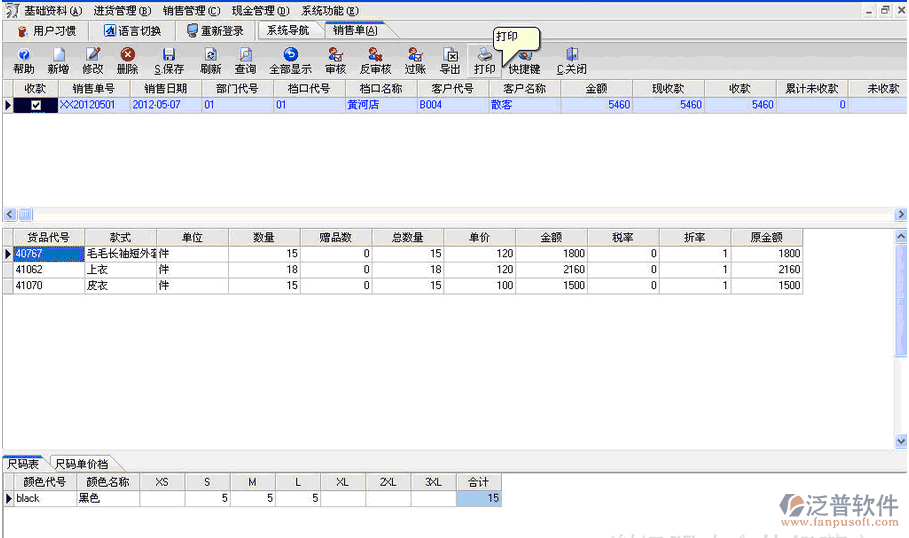
Task: Save with the S保存 toolbar icon
Action: (x=169, y=61)
